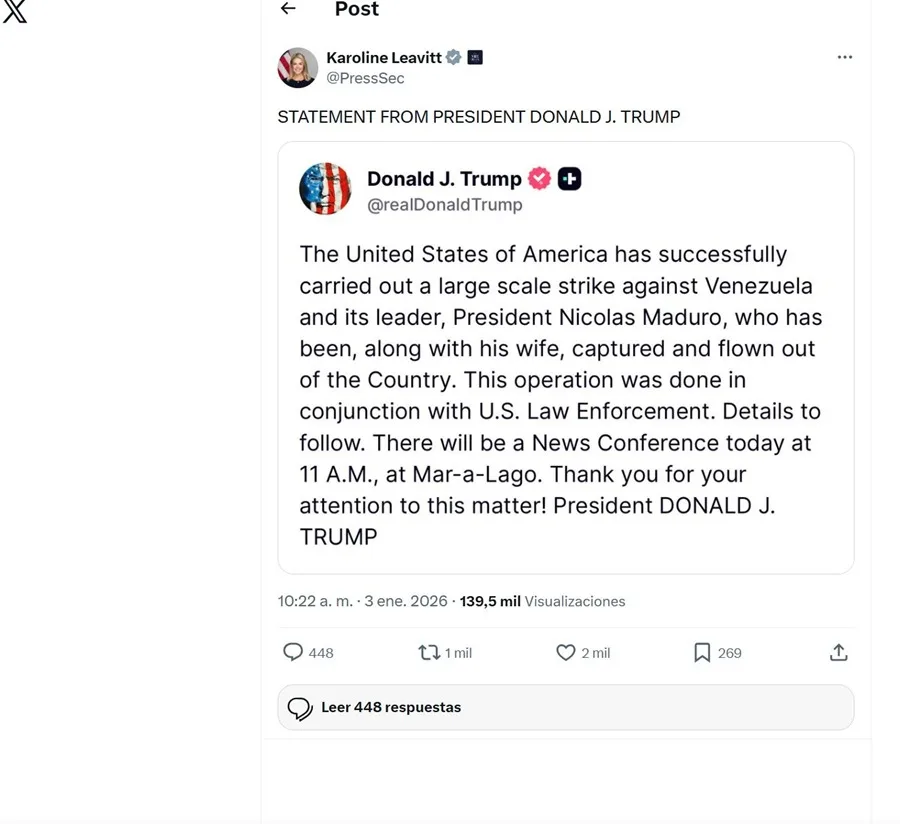The height and width of the screenshot is (824, 900).
Task: Click Karoline Leavitt's profile picture
Action: click(x=297, y=67)
